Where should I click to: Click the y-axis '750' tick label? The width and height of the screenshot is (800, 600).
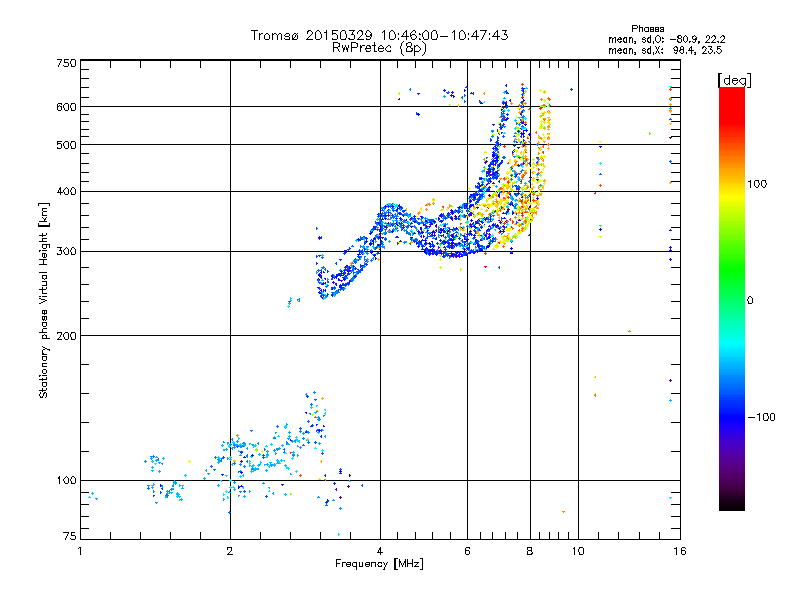pos(66,63)
